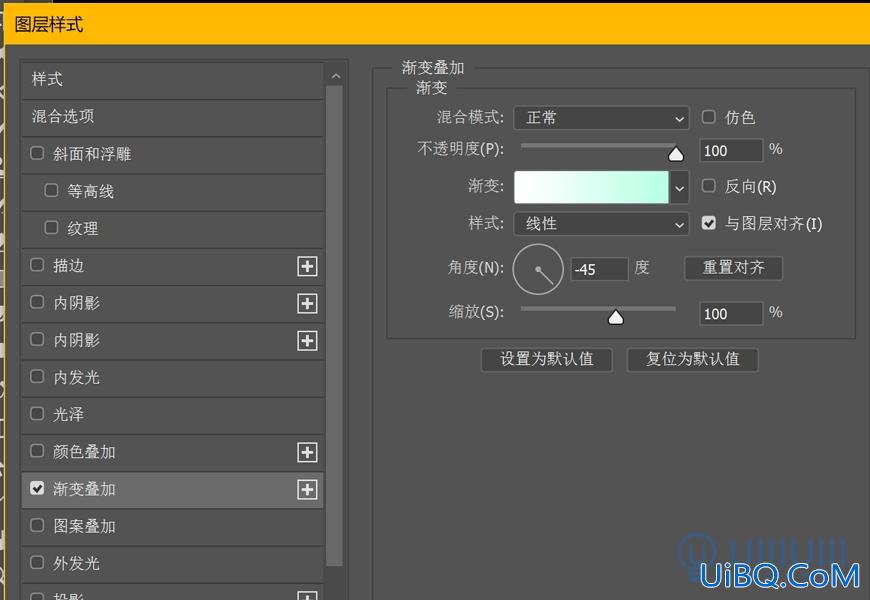Viewport: 870px width, 600px height.
Task: Enable the 内发光 checkbox
Action: tap(37, 376)
